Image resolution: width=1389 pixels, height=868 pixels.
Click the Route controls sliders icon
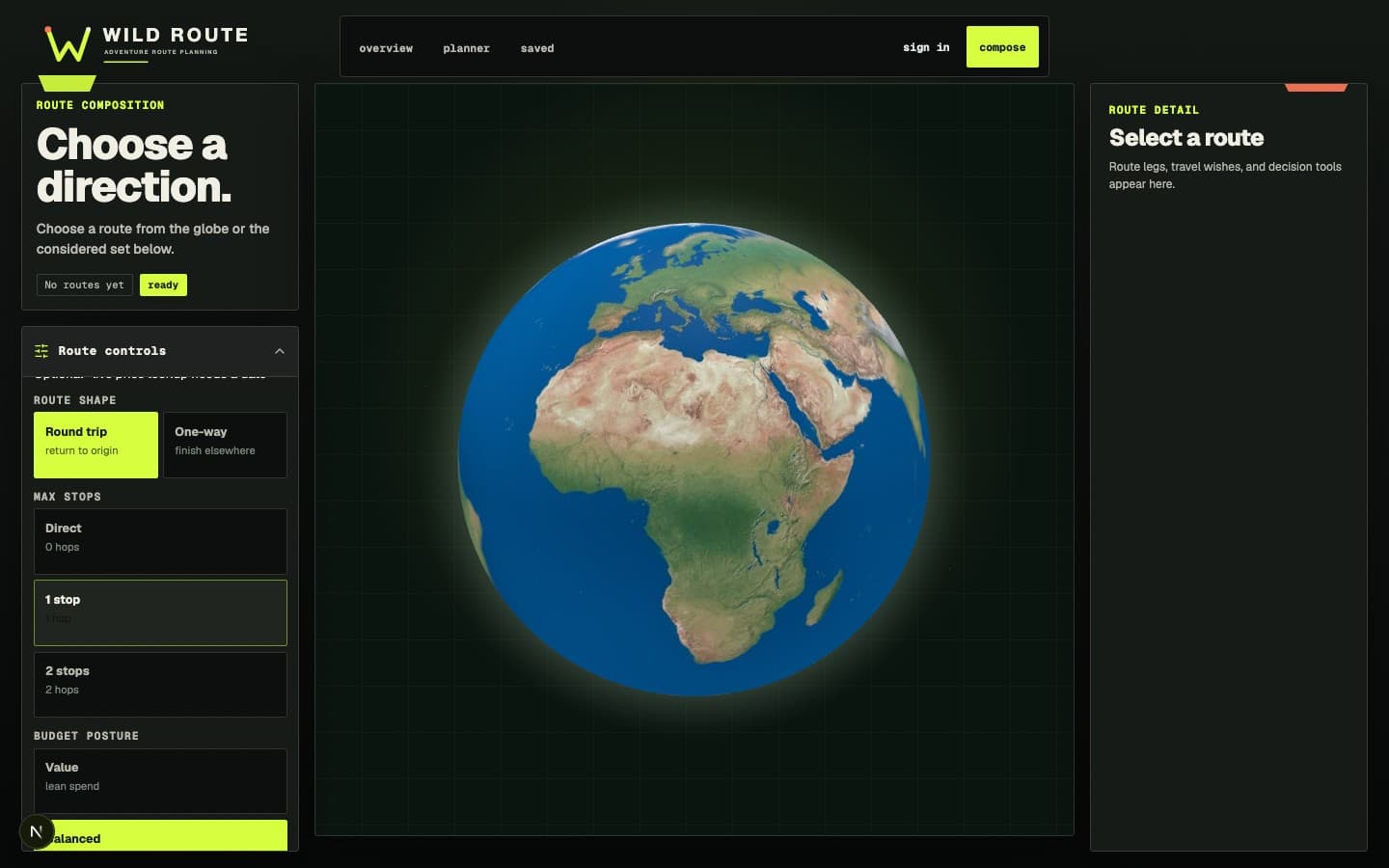[x=41, y=351]
